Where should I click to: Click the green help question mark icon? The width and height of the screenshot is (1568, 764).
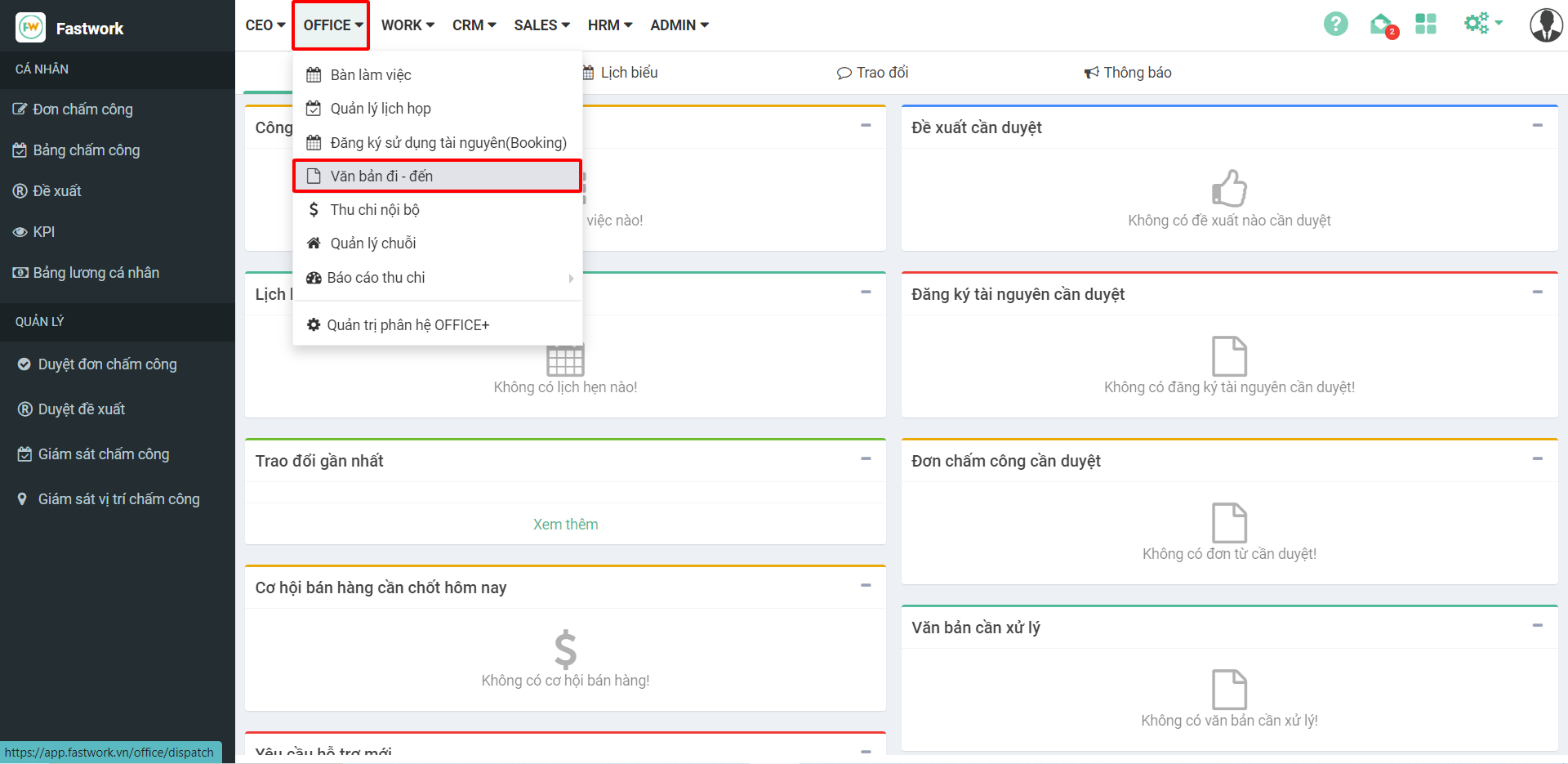pyautogui.click(x=1335, y=25)
